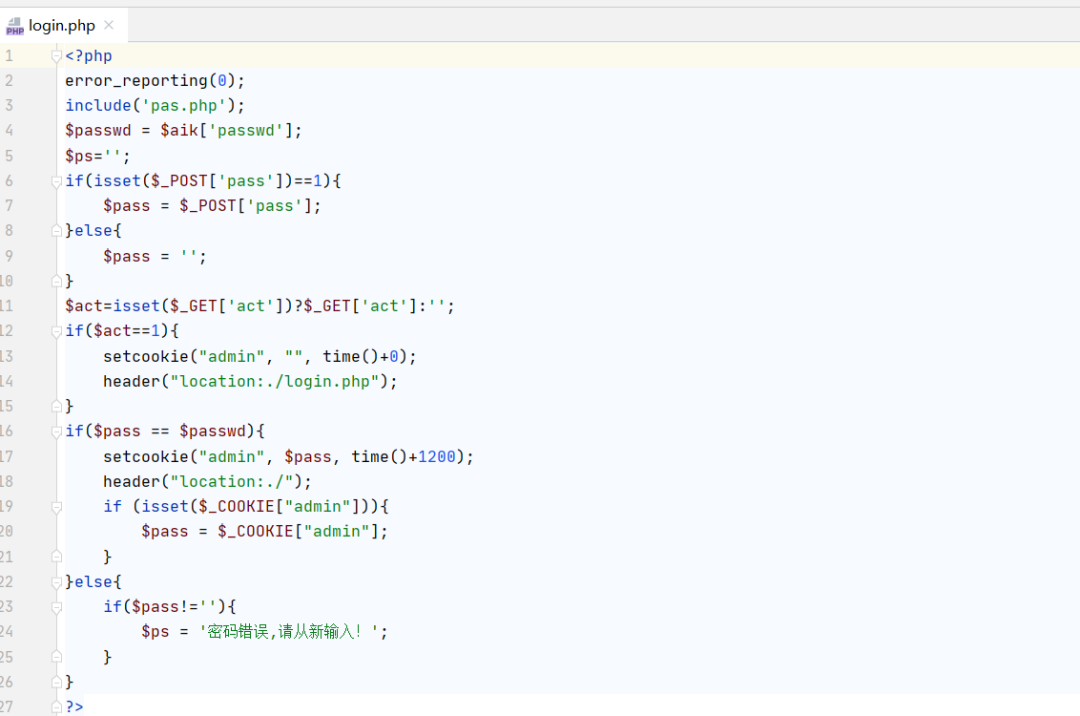Collapse the if isset $_COOKIE block on line 19
The height and width of the screenshot is (716, 1080).
click(56, 507)
